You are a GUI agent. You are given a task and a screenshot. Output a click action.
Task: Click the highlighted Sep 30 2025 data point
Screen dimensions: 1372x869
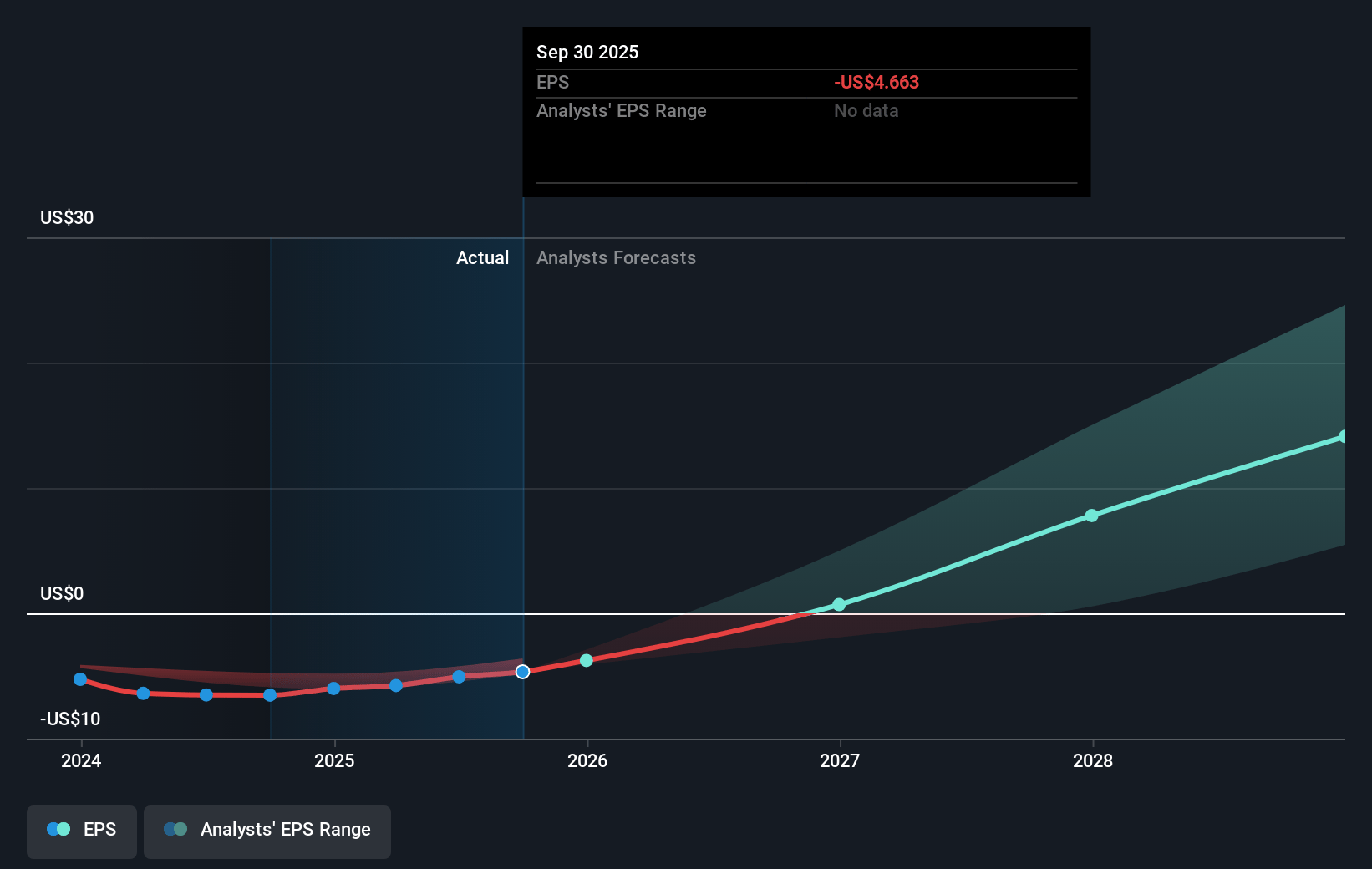[x=522, y=672]
